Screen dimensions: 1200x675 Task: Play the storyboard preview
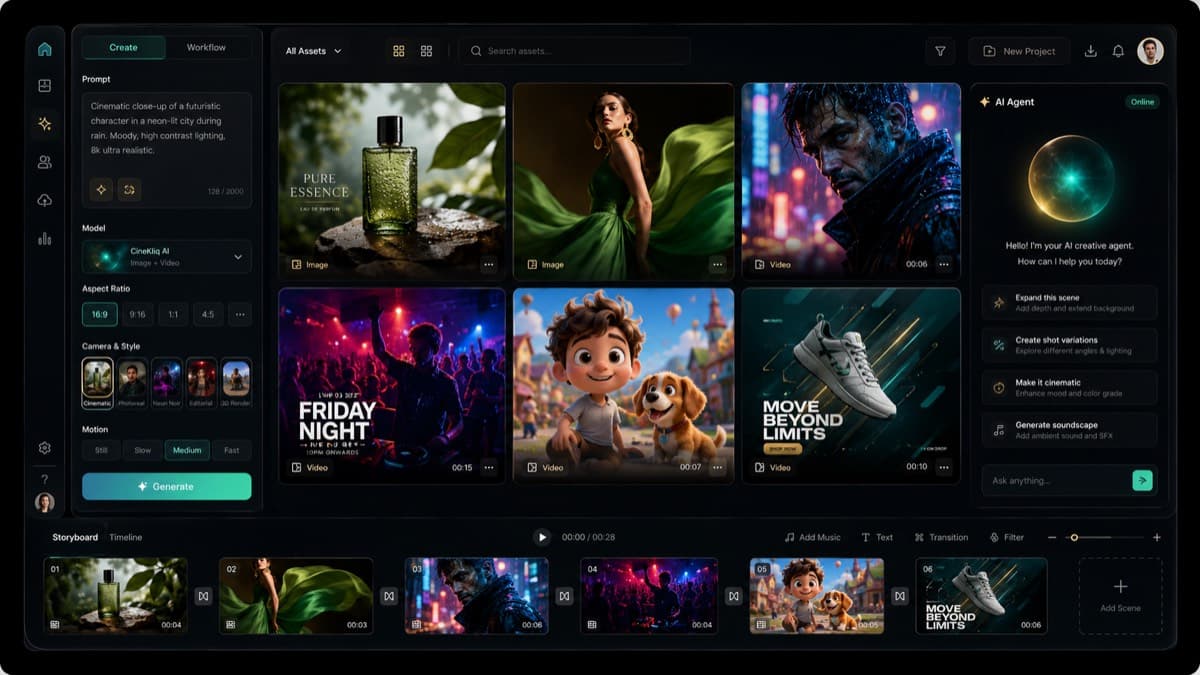[x=542, y=538]
